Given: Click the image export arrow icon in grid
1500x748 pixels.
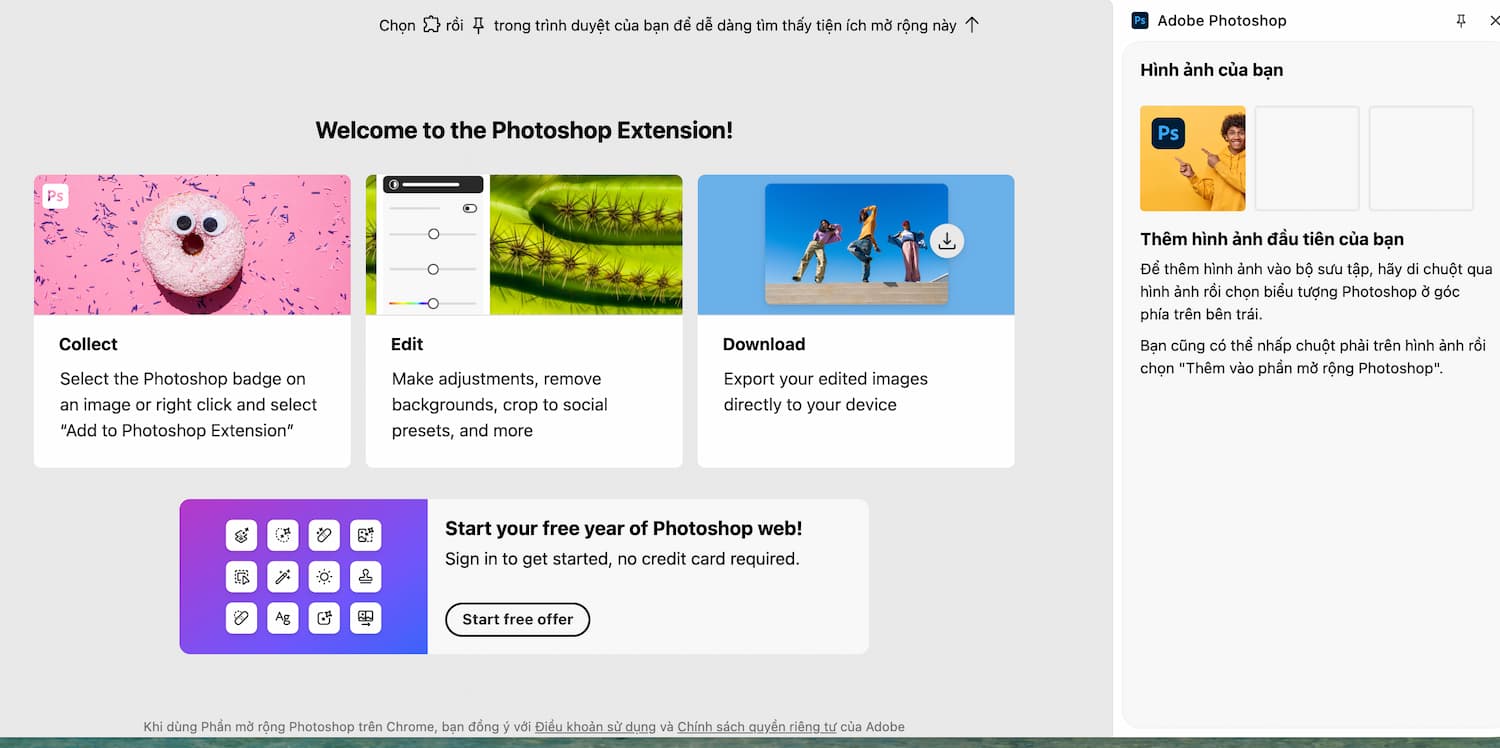Looking at the screenshot, I should pyautogui.click(x=365, y=618).
